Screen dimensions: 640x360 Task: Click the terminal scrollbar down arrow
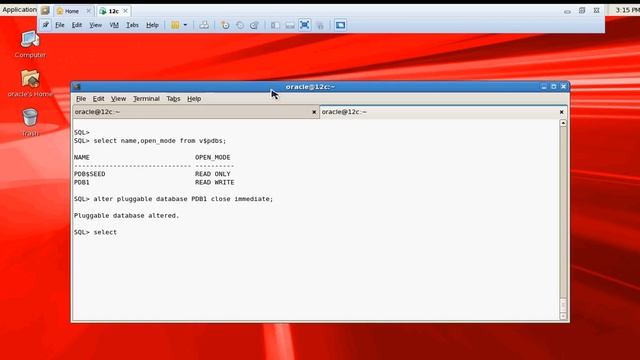coord(563,316)
